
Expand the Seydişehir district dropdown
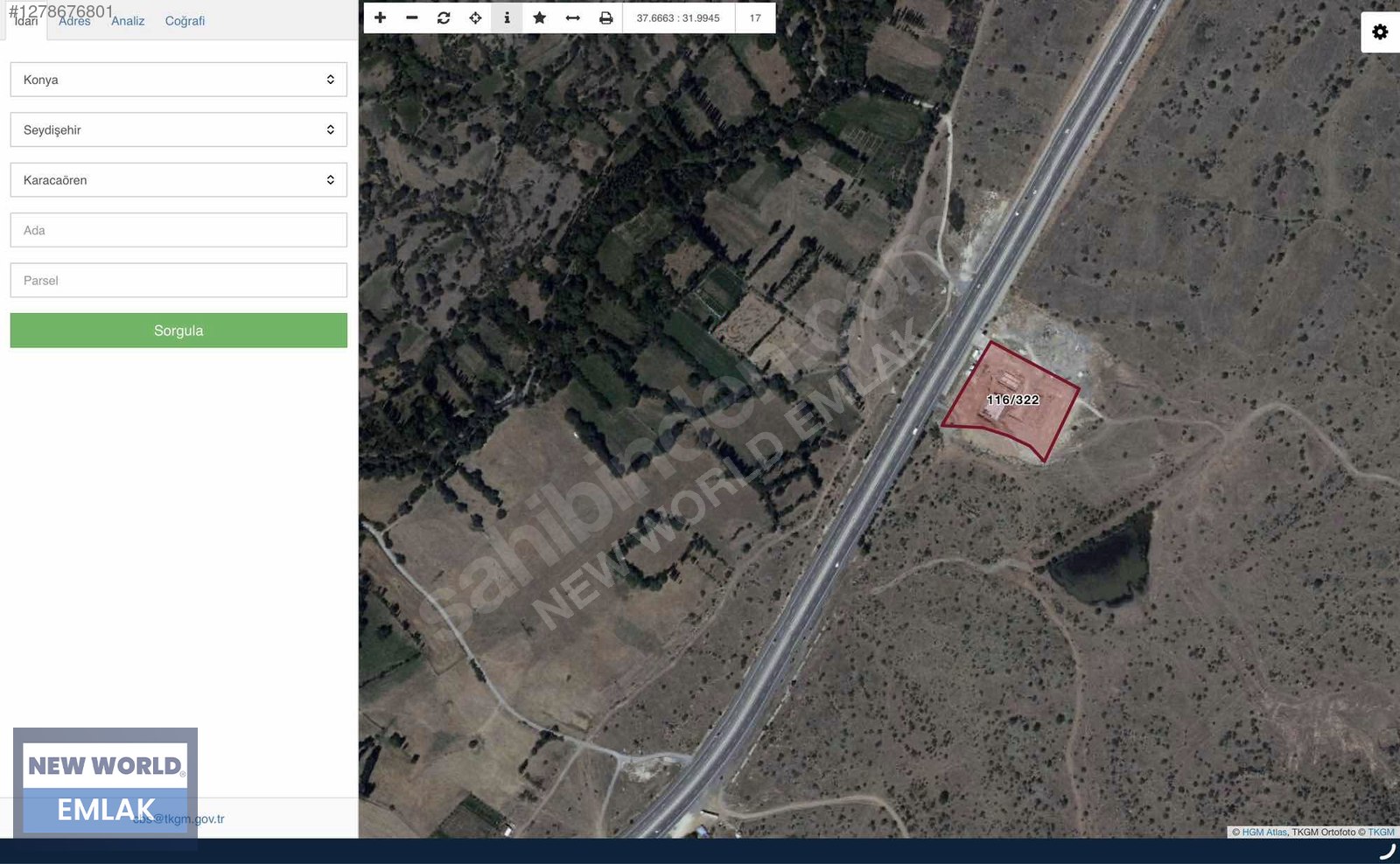178,129
